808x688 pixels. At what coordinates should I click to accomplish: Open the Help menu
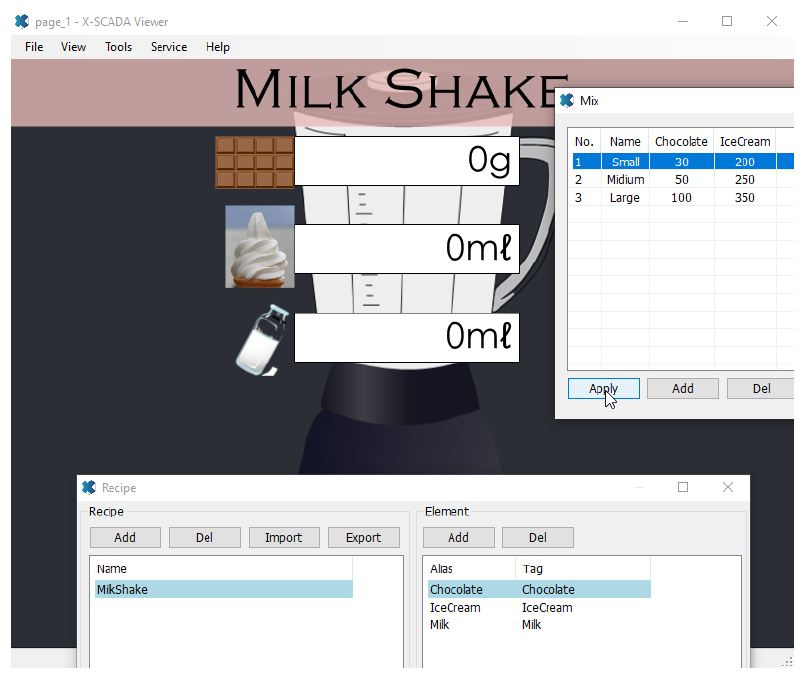coord(217,47)
